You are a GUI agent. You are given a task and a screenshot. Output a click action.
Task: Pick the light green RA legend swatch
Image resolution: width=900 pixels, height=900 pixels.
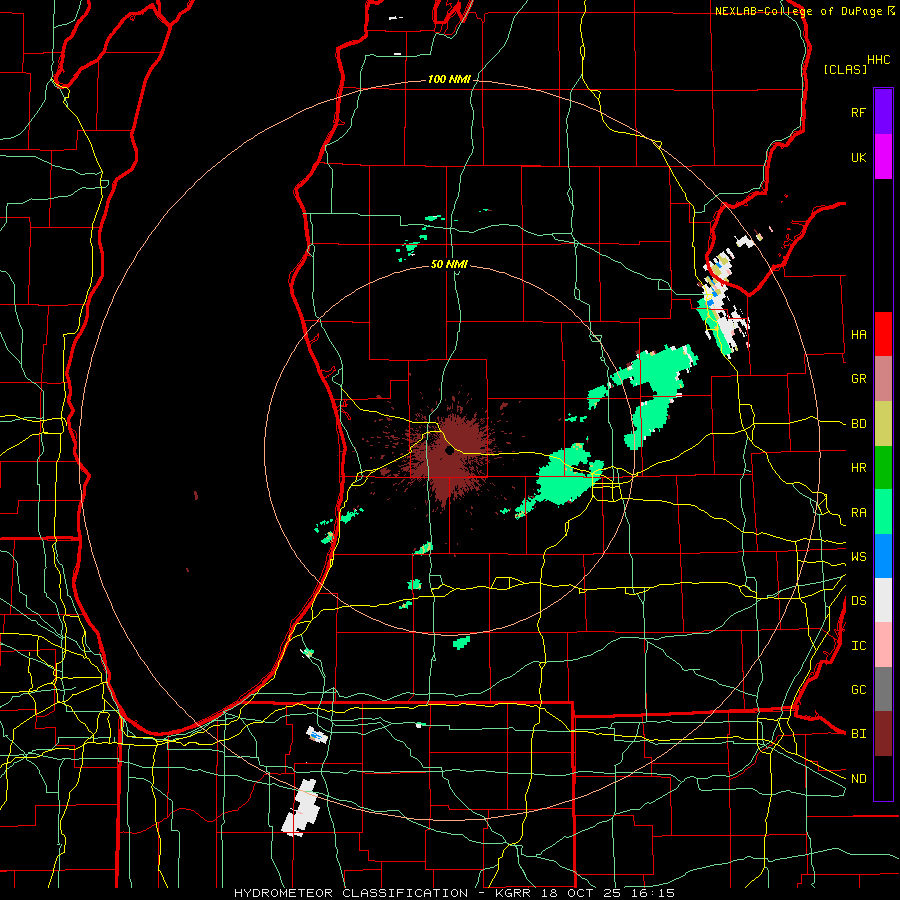tap(883, 511)
